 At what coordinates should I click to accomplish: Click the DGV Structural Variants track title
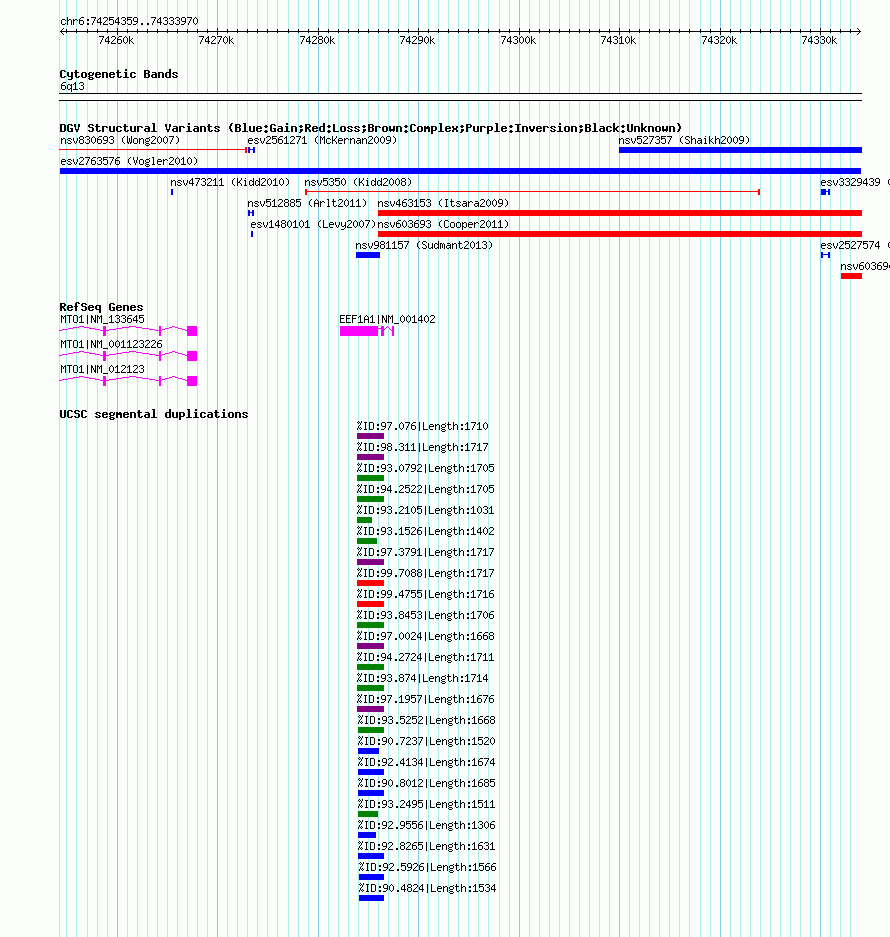pos(370,128)
